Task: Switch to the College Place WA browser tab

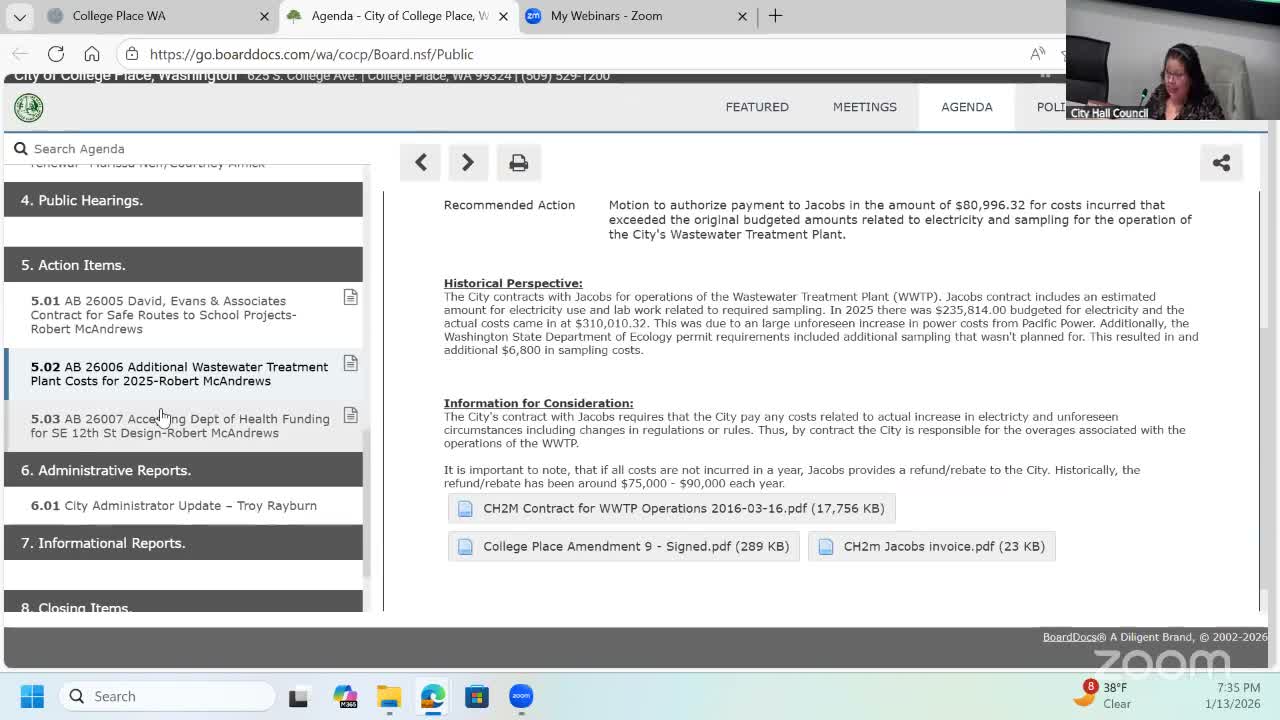Action: click(x=158, y=16)
